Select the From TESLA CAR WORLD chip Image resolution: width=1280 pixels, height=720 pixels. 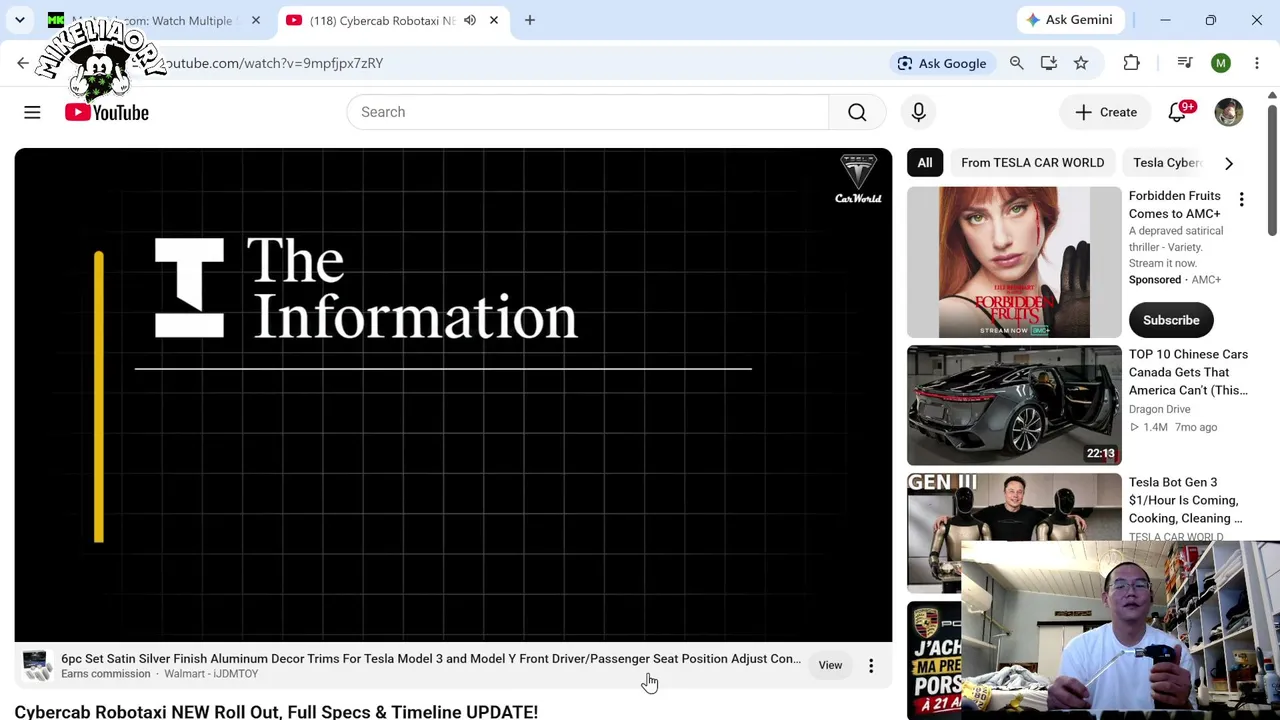point(1033,163)
